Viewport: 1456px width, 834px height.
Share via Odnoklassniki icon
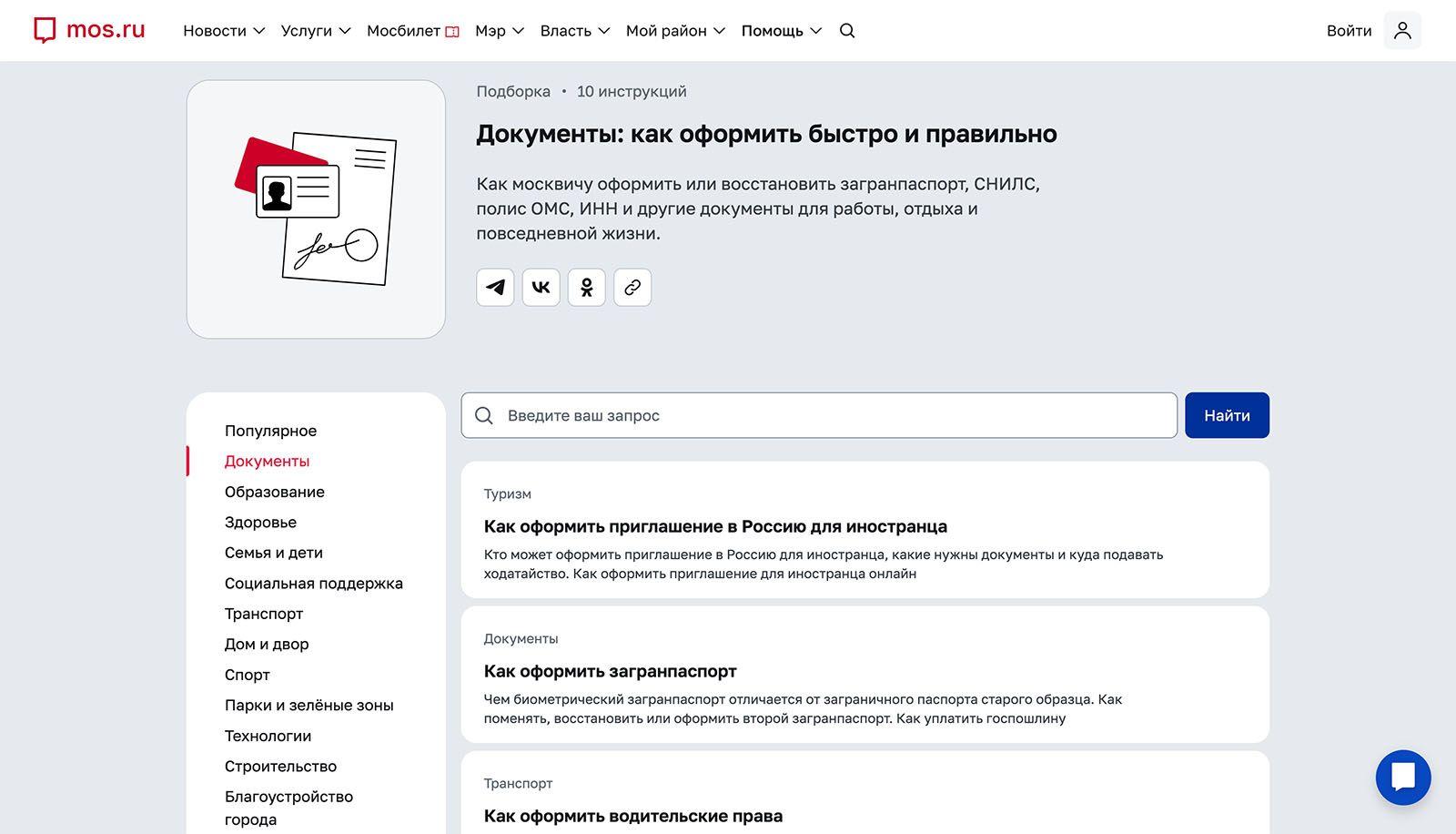coord(587,288)
